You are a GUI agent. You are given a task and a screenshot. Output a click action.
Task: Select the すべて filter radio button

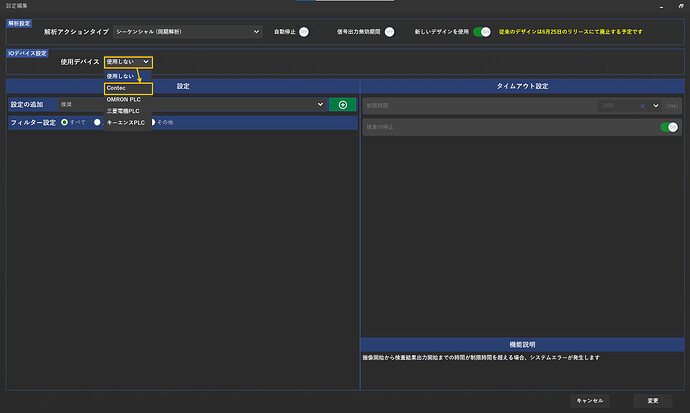[x=64, y=122]
